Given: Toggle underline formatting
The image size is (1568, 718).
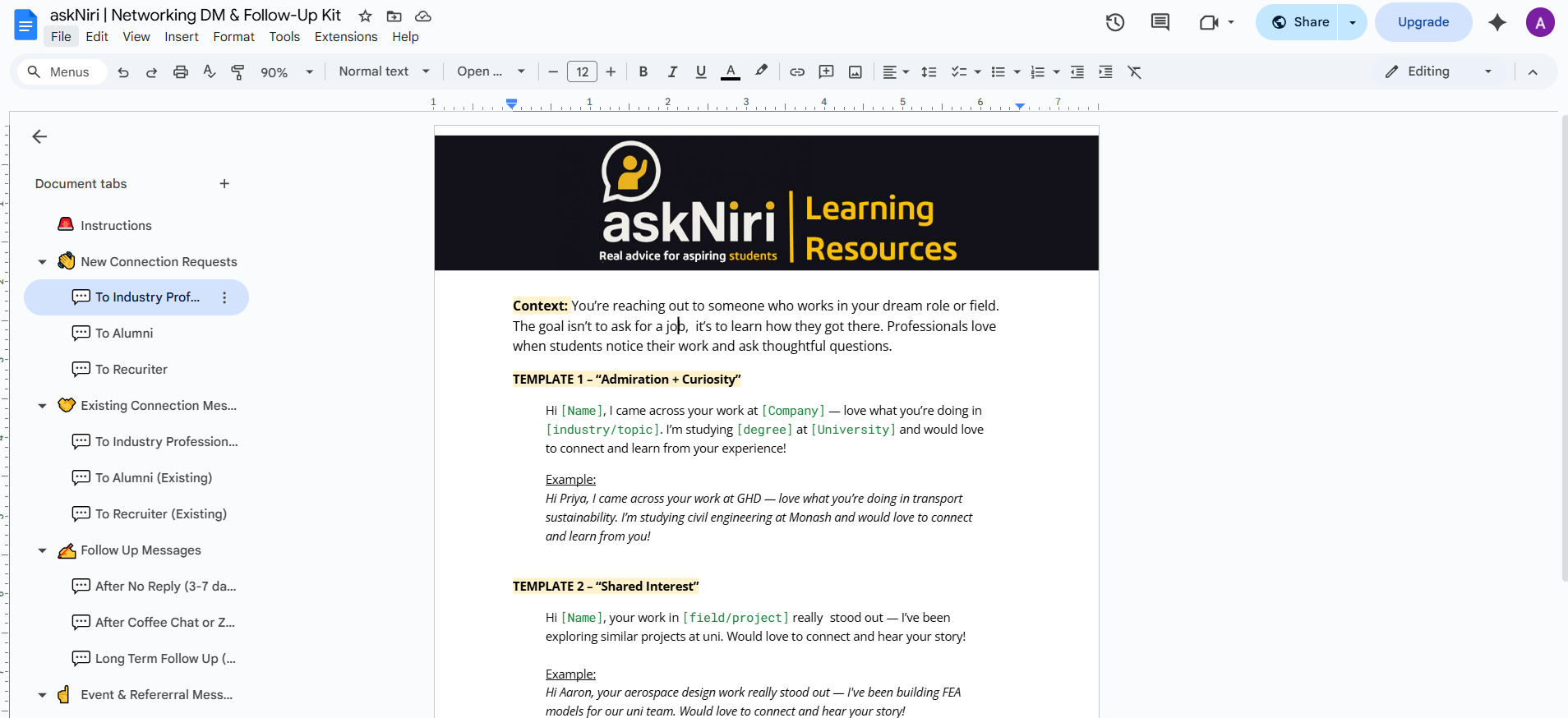Looking at the screenshot, I should (x=701, y=72).
